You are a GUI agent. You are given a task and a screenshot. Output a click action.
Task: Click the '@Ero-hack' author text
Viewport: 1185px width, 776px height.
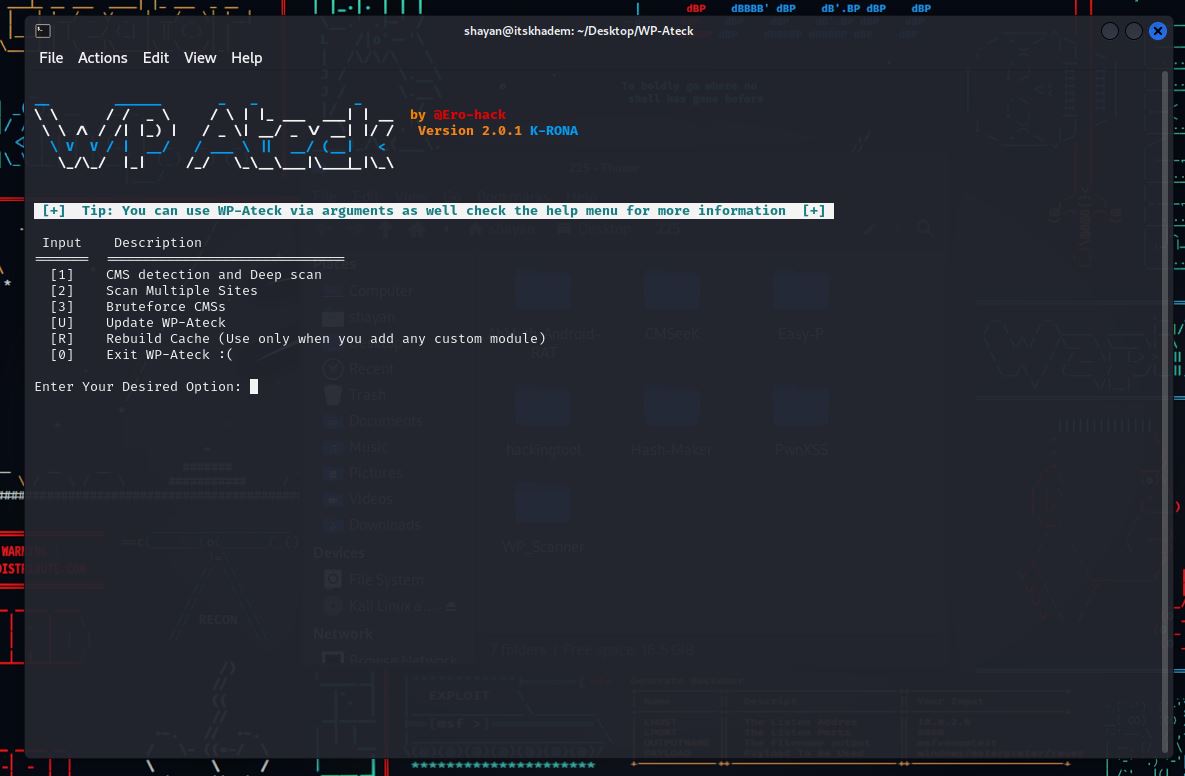point(469,115)
